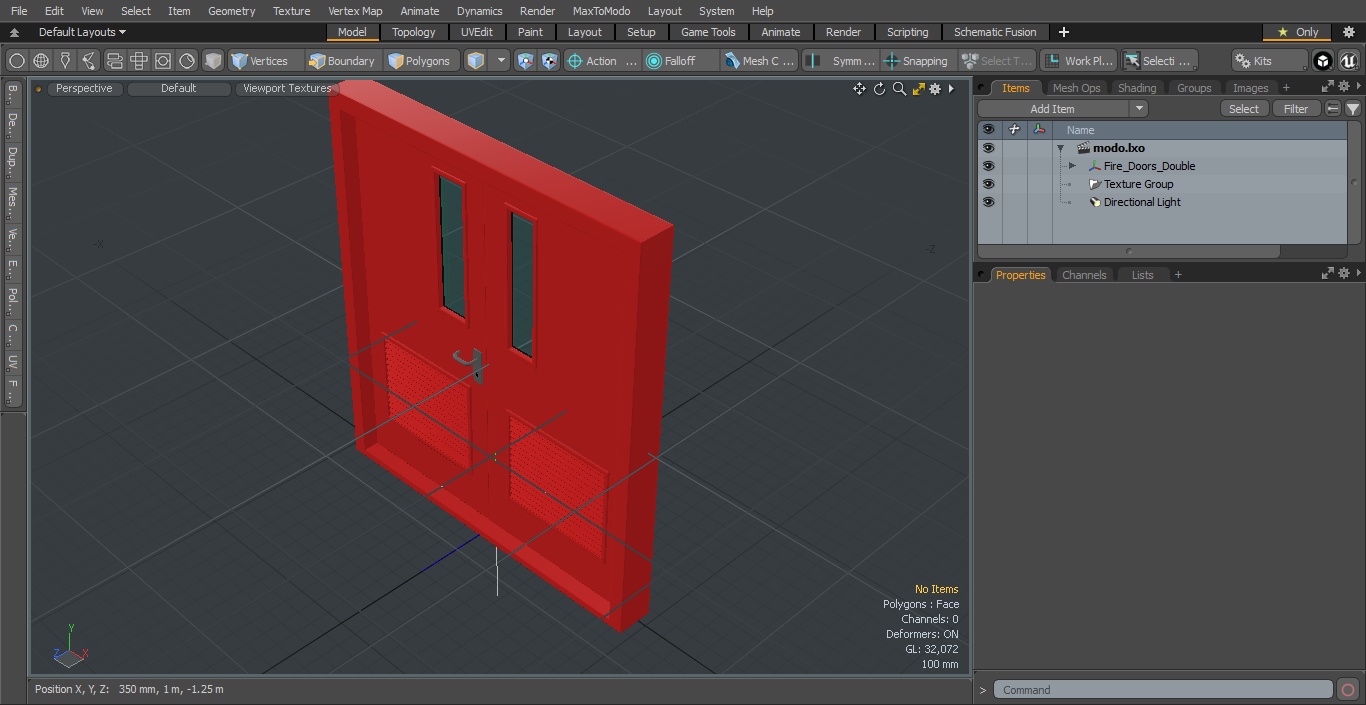
Task: Switch to the UVEdit layout tab
Action: pyautogui.click(x=476, y=32)
